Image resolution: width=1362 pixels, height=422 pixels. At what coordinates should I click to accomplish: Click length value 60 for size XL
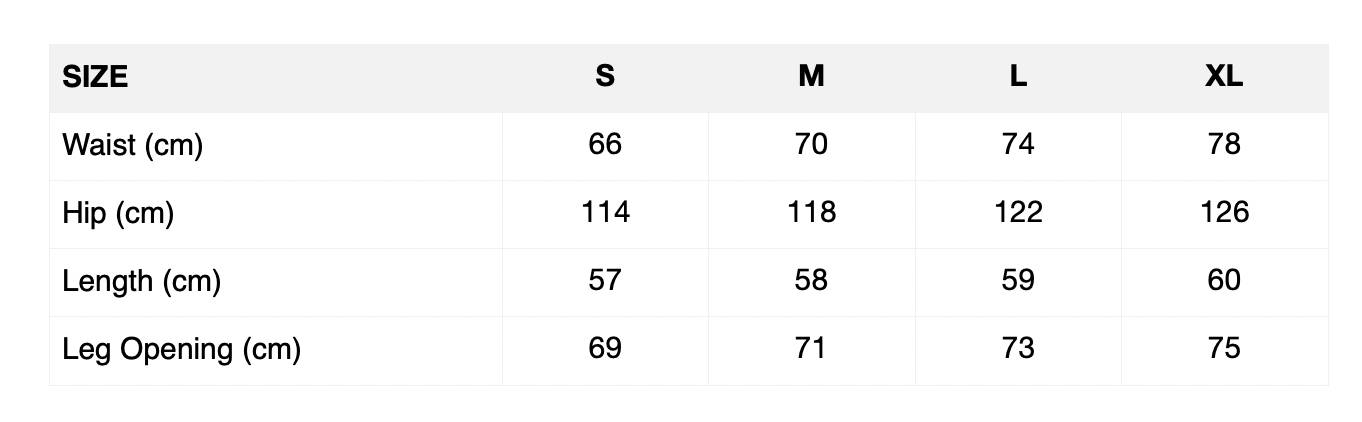tap(1224, 281)
